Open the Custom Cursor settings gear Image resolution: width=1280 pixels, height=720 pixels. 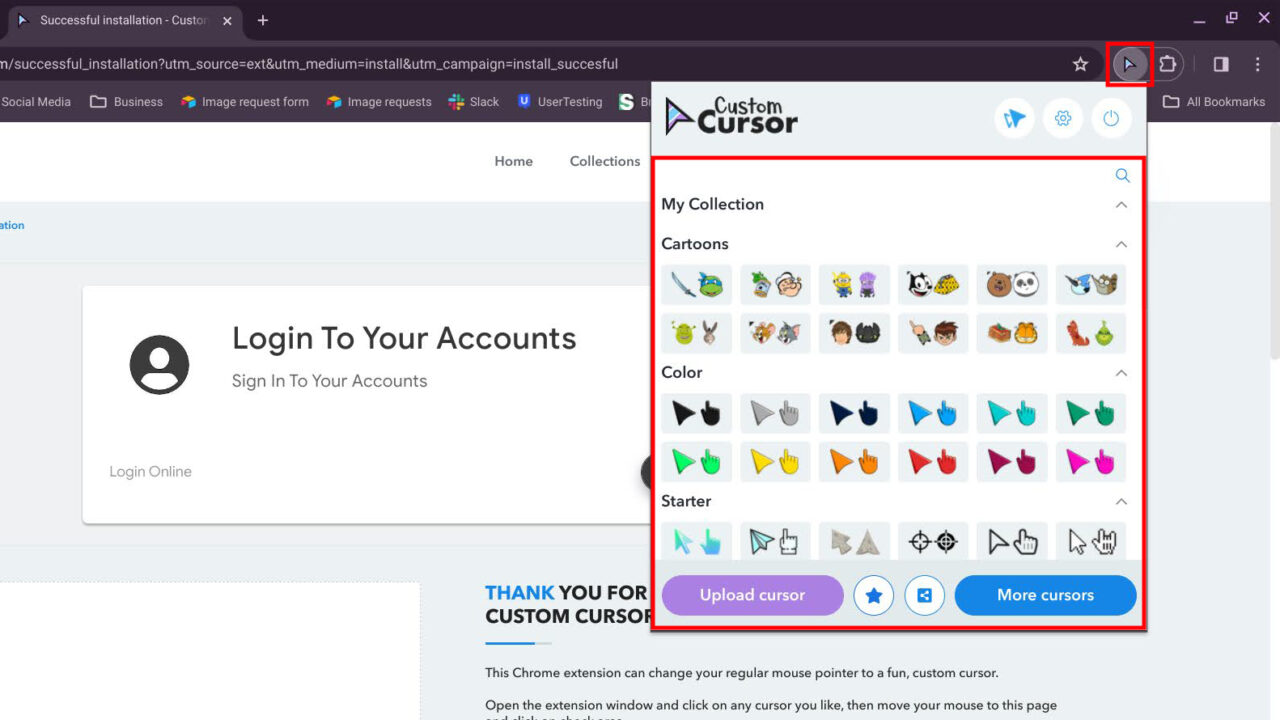pyautogui.click(x=1063, y=118)
